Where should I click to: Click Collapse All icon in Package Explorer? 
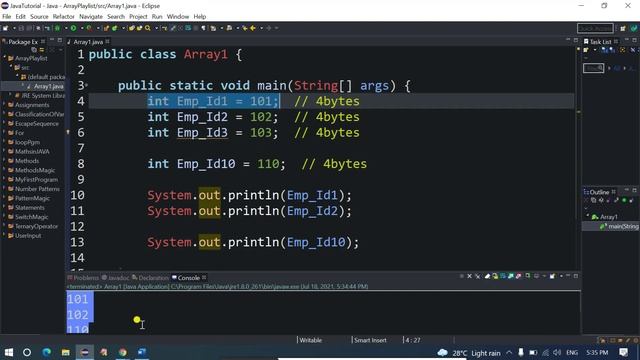34,50
